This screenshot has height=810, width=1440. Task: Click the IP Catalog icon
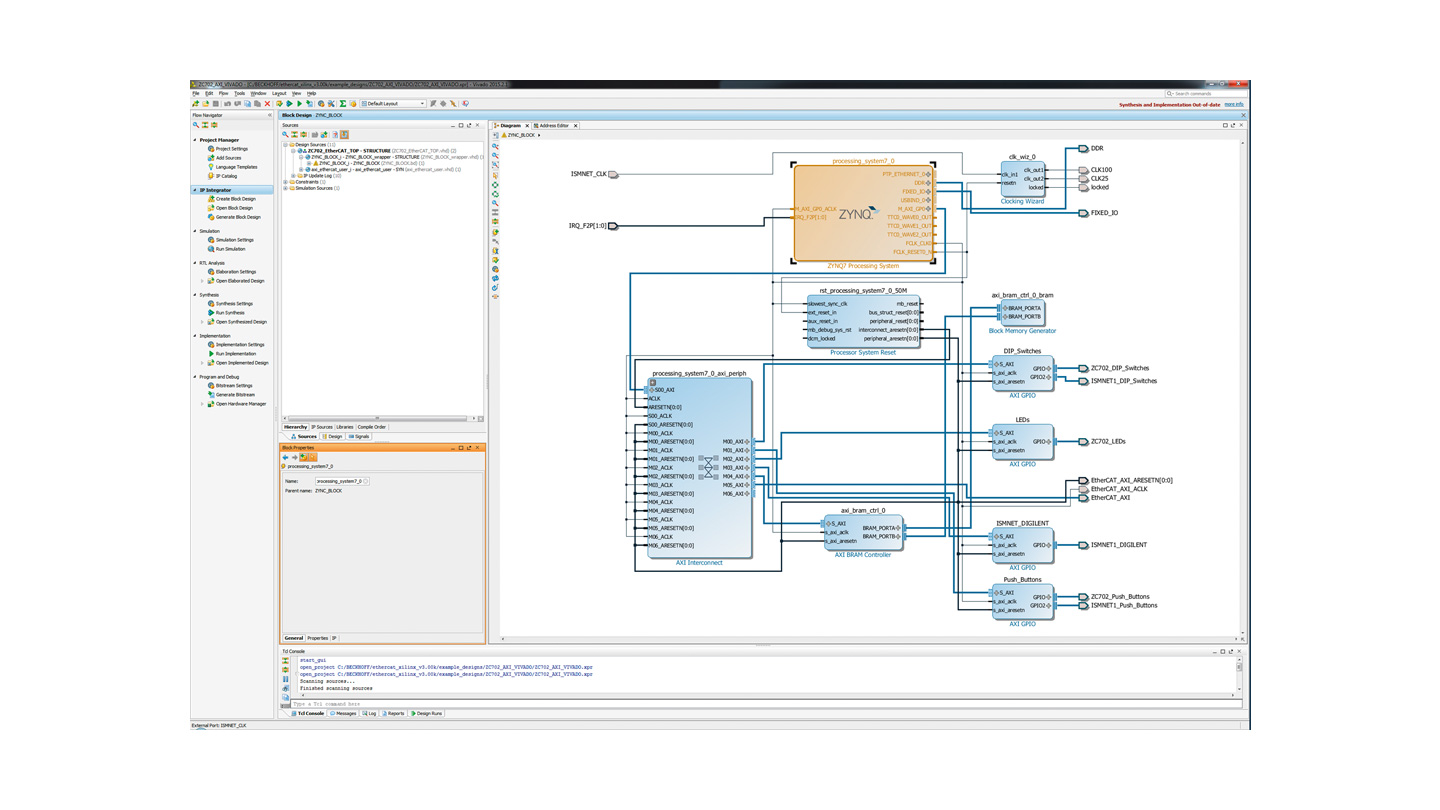(211, 176)
